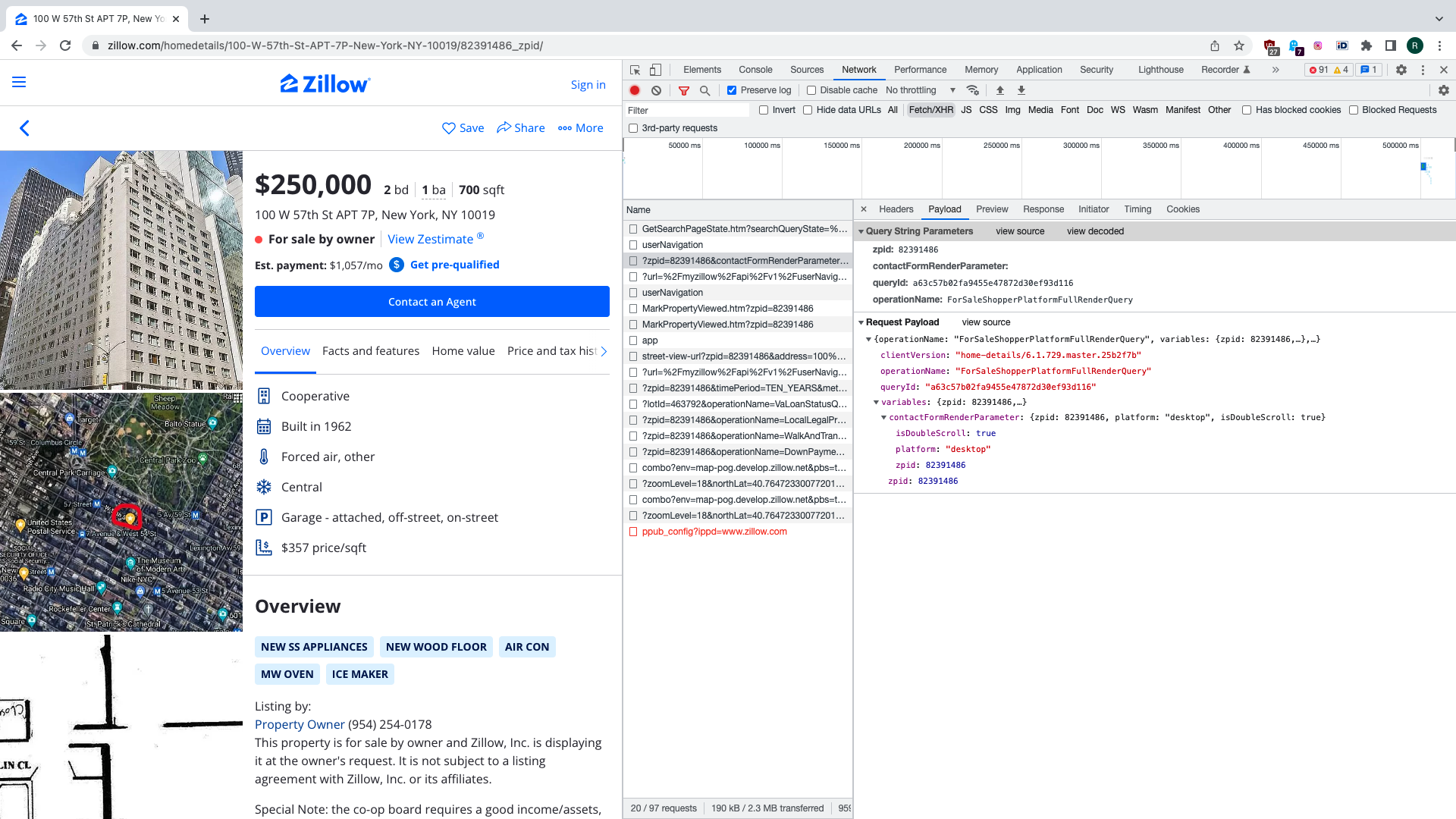Open the Facts and features tab
This screenshot has height=819, width=1456.
[371, 351]
